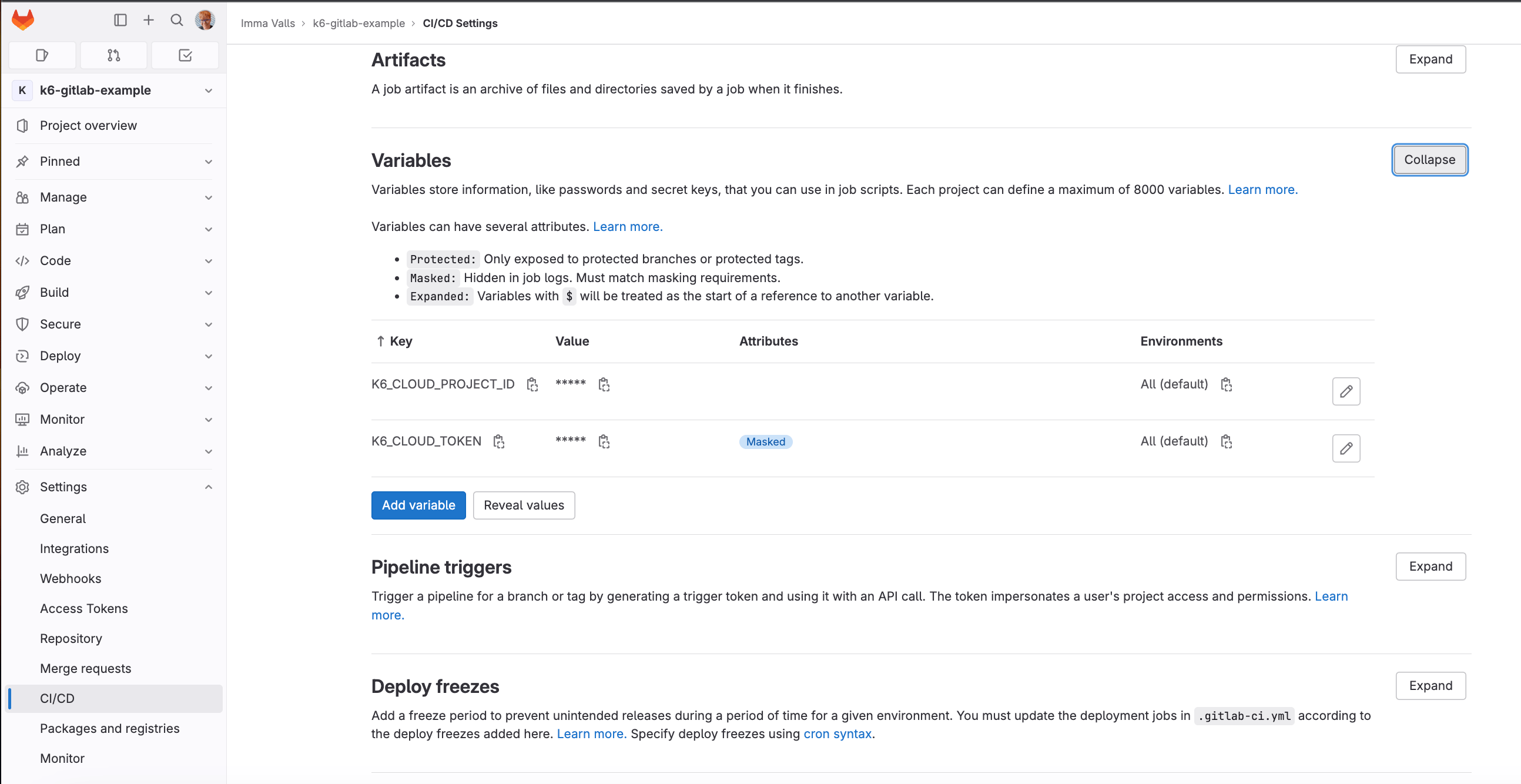Click the Add variable button
Viewport: 1521px width, 784px height.
(x=418, y=505)
